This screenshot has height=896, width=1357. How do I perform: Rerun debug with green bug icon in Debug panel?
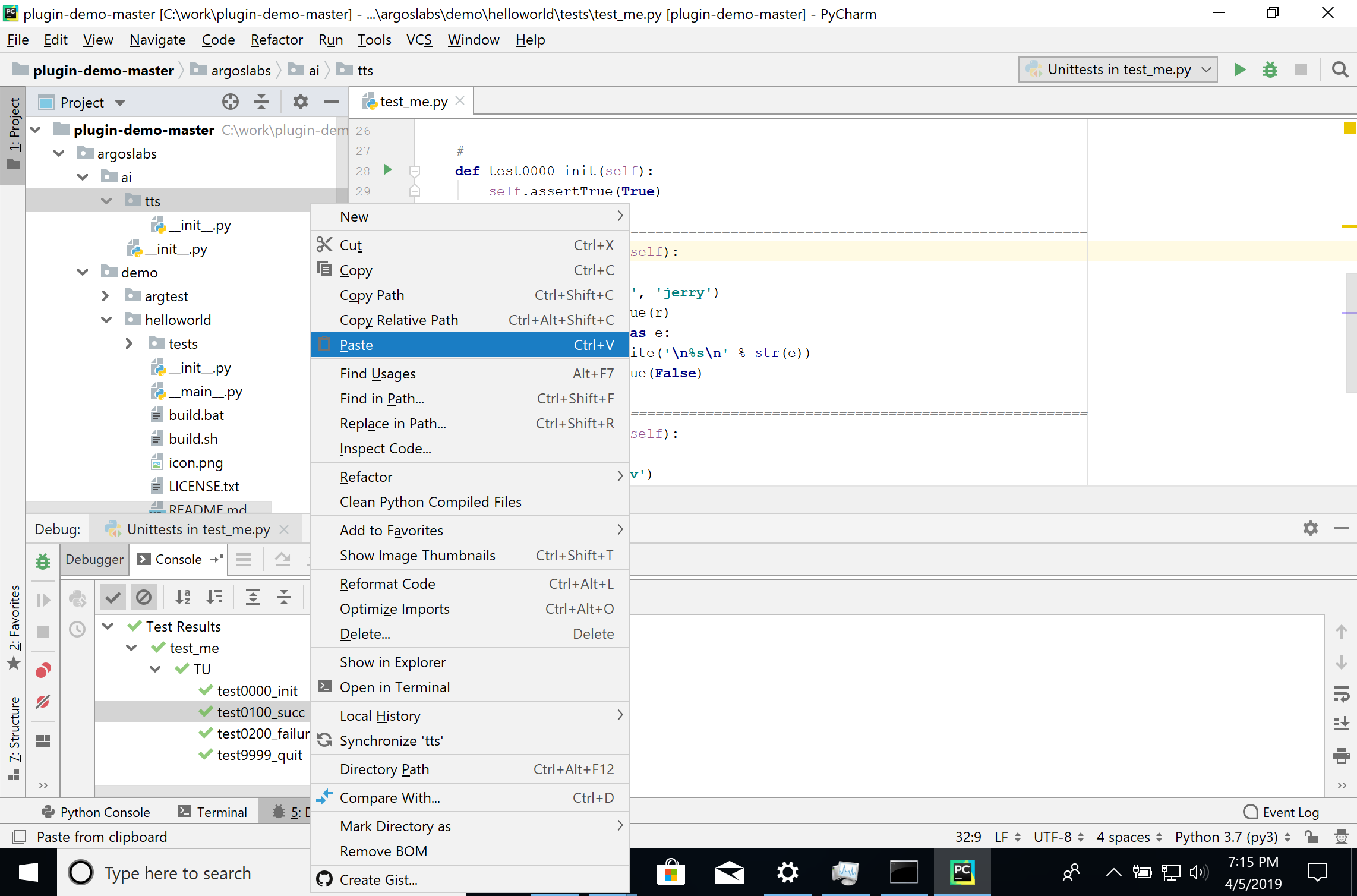tap(43, 561)
